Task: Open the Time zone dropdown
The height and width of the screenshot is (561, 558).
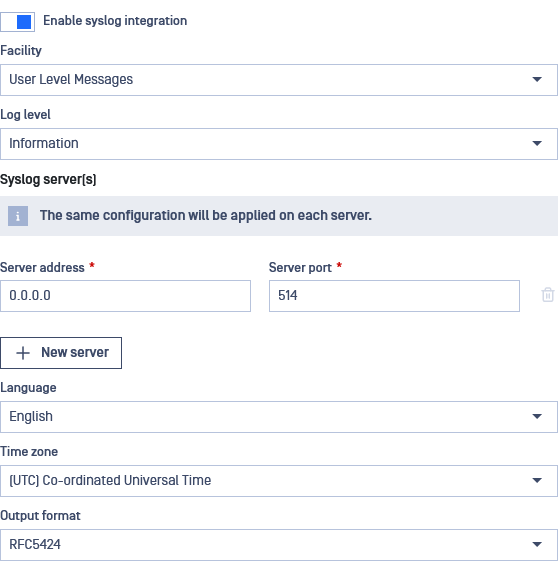Action: click(279, 481)
